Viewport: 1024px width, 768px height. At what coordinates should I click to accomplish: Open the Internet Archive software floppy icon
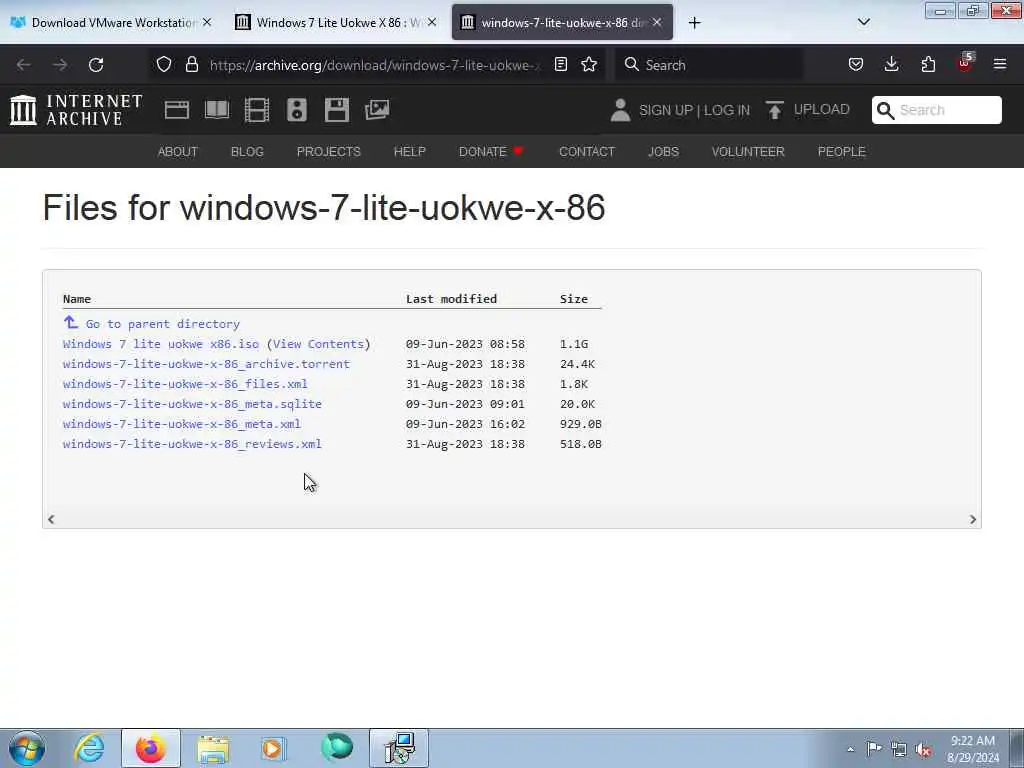[336, 110]
